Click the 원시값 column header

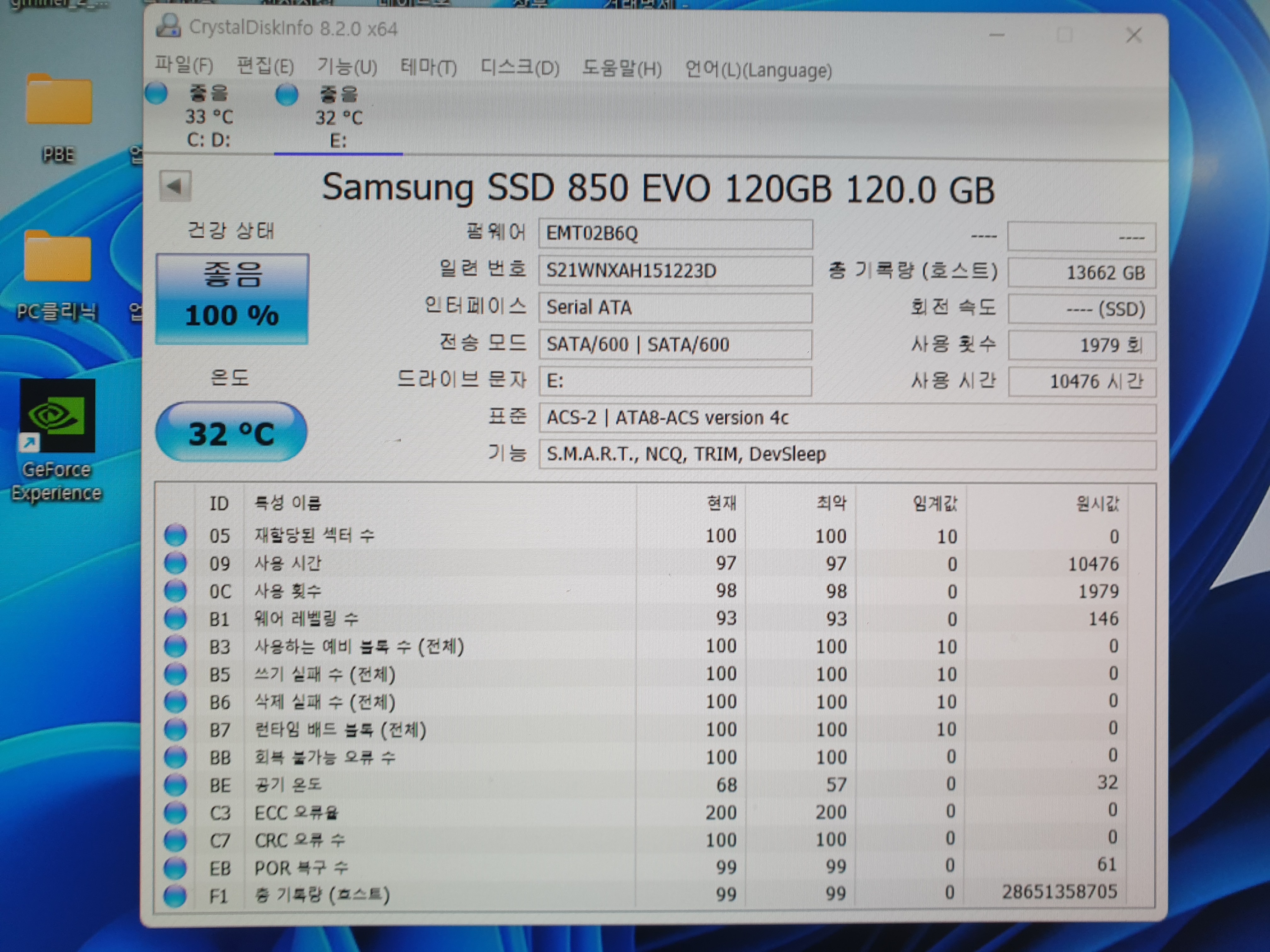[1097, 504]
